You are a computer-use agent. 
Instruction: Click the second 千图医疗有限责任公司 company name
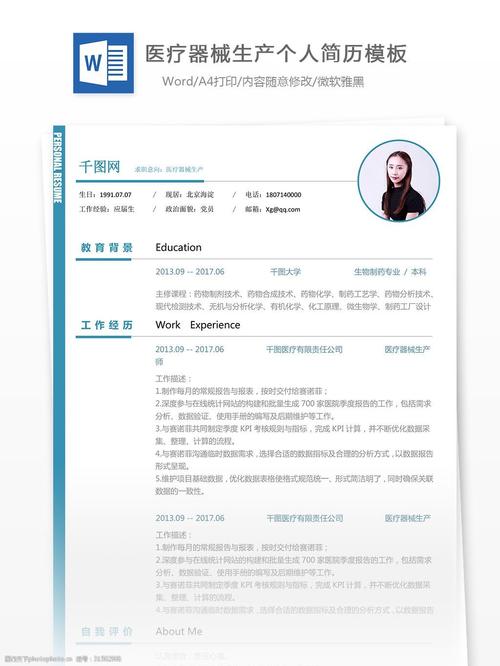click(x=305, y=518)
